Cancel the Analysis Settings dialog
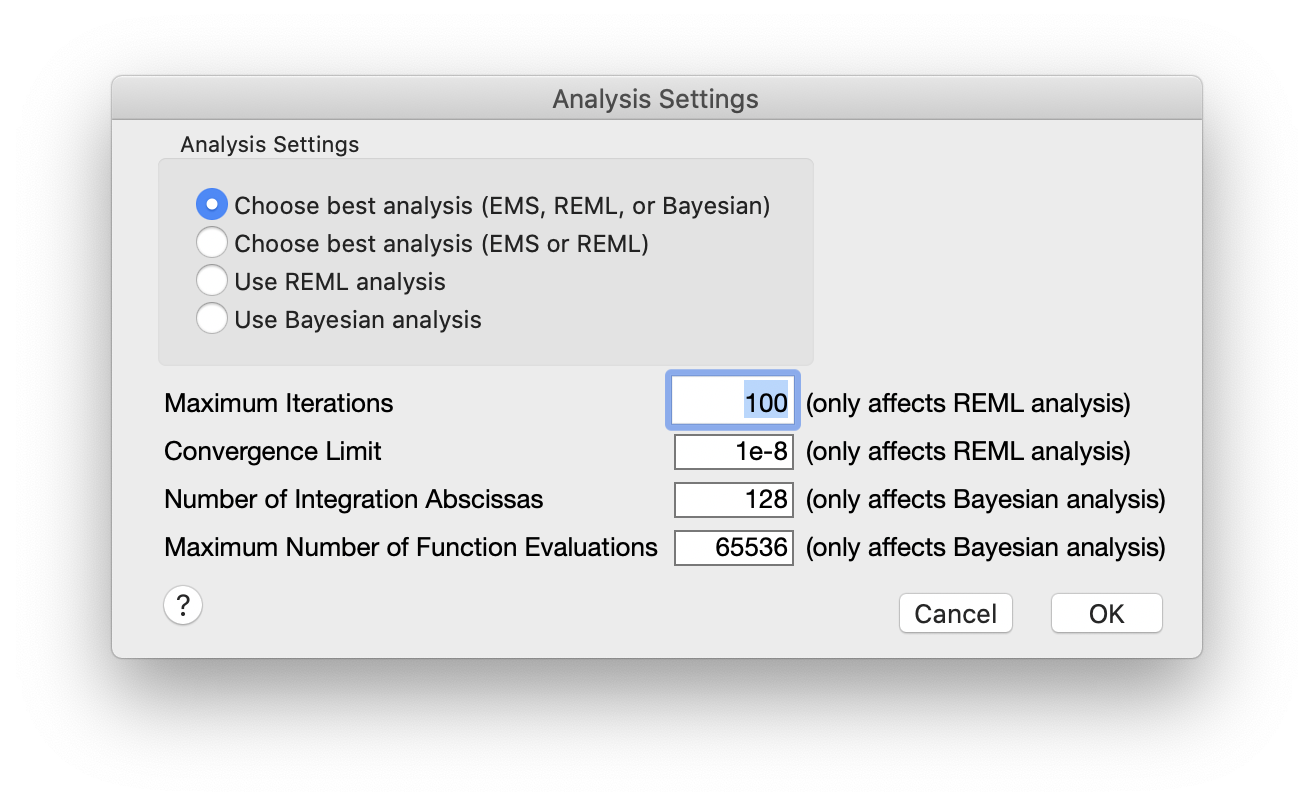The width and height of the screenshot is (1314, 806). 955,613
